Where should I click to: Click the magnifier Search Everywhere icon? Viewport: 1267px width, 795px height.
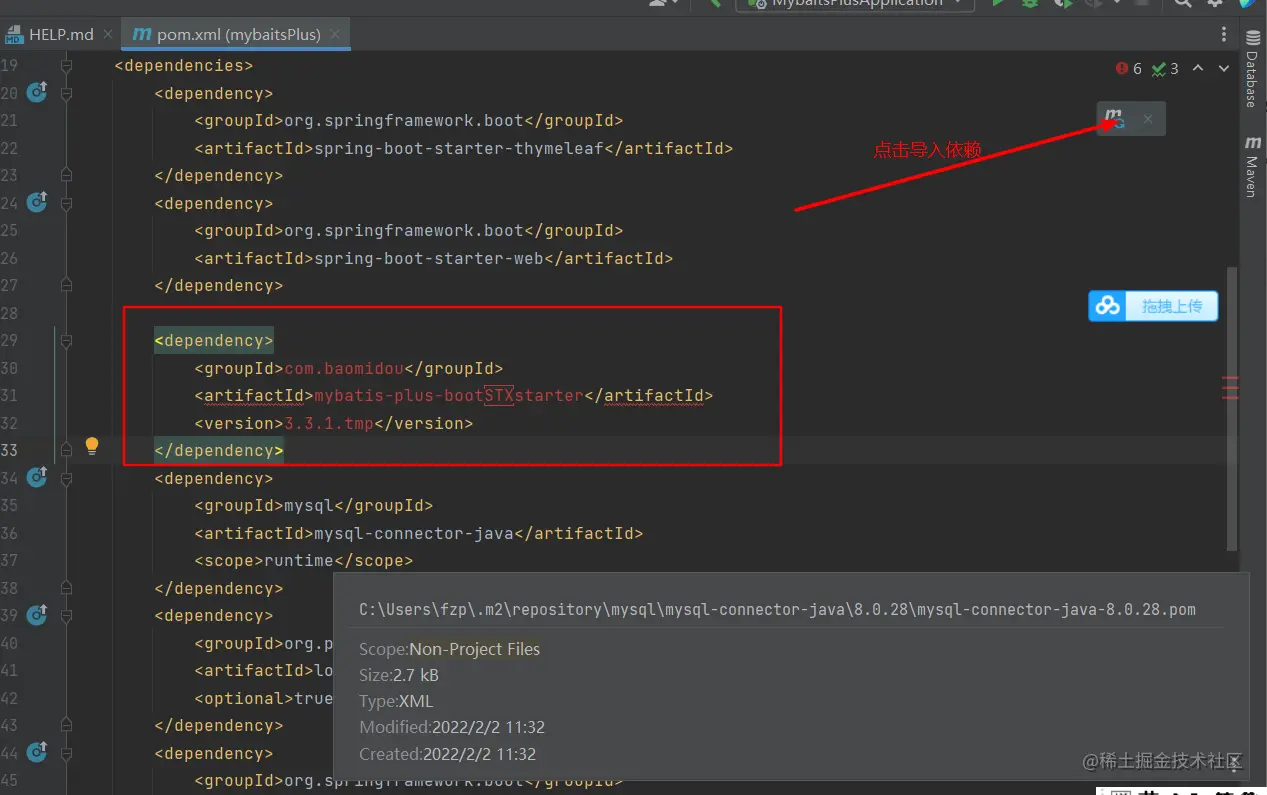click(x=1183, y=3)
